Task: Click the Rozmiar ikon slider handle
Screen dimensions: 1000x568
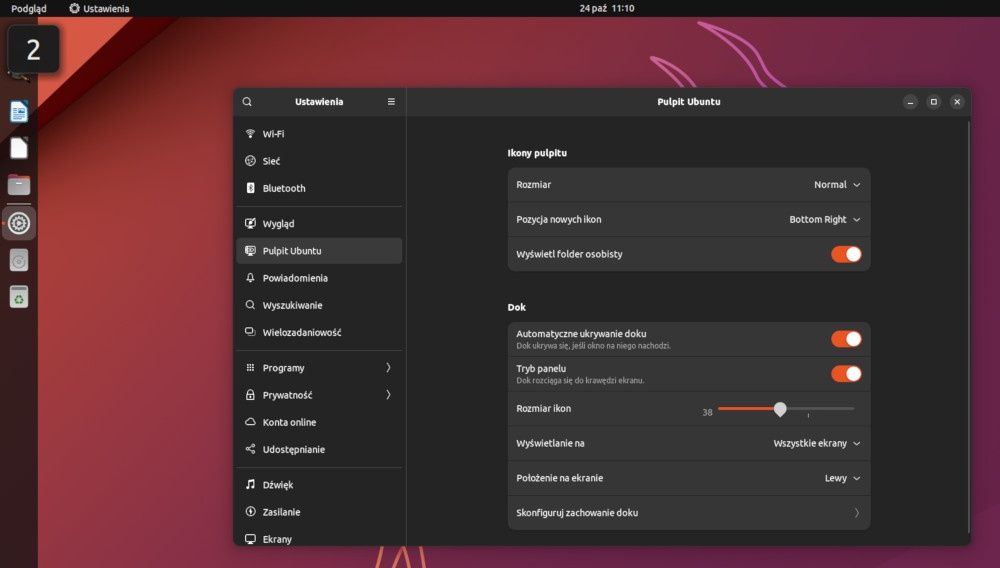Action: tap(780, 409)
